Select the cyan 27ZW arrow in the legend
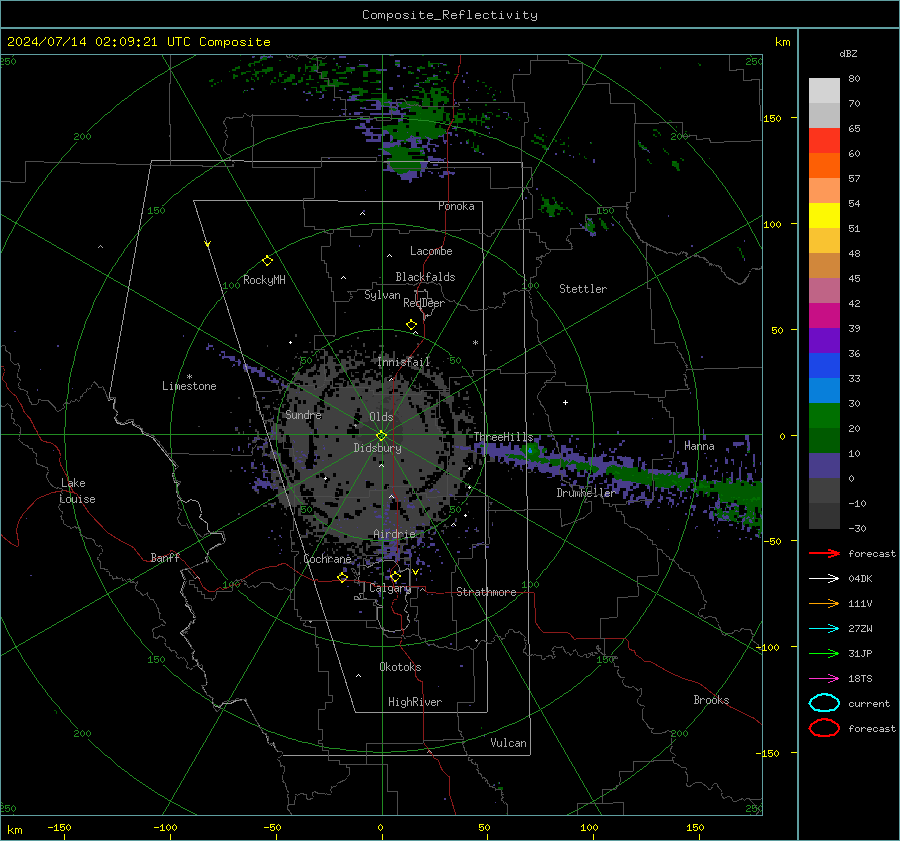900x841 pixels. (x=824, y=629)
